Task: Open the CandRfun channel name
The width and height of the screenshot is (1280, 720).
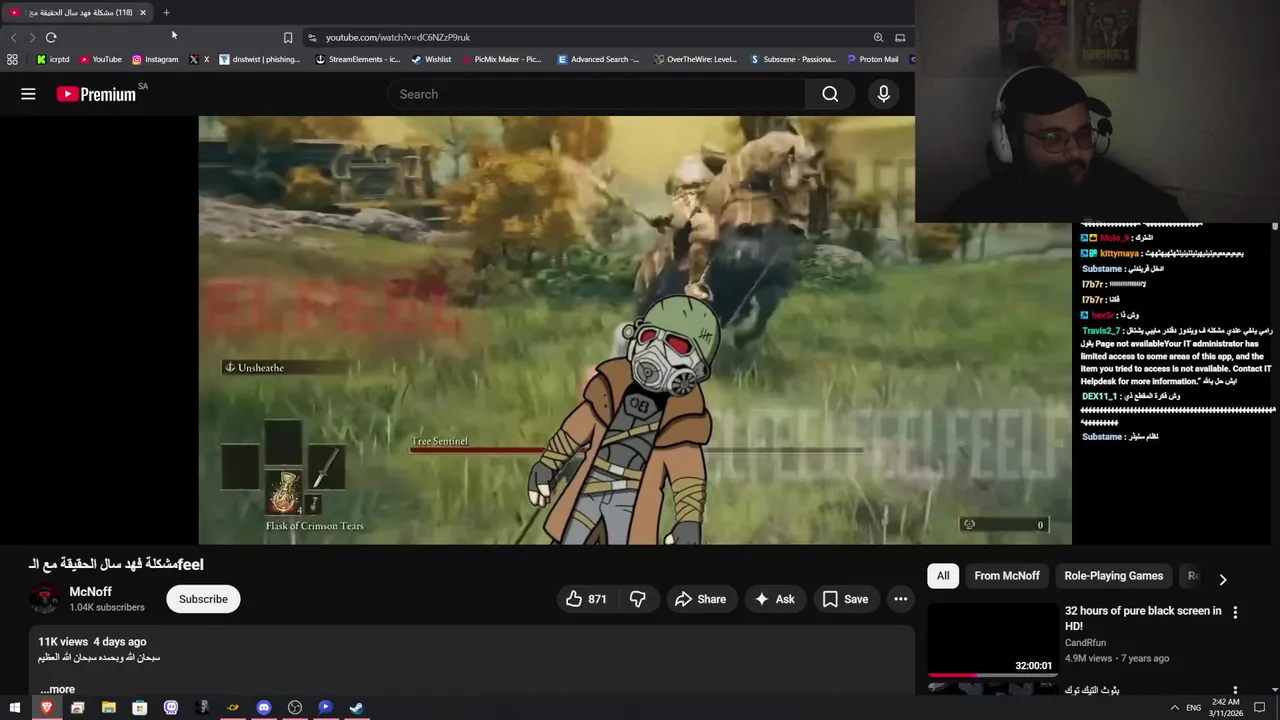Action: click(1085, 643)
